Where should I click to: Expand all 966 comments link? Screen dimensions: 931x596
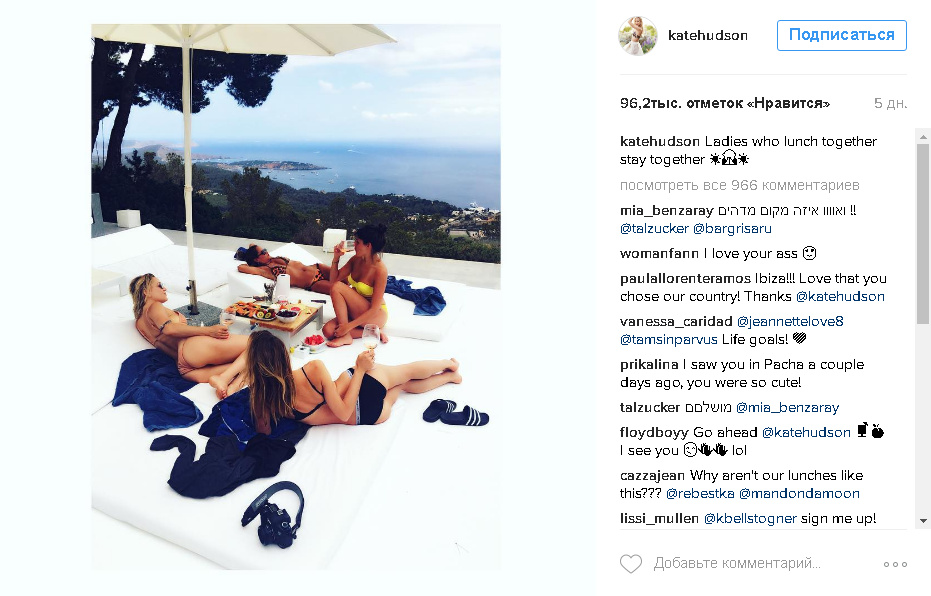tap(739, 185)
